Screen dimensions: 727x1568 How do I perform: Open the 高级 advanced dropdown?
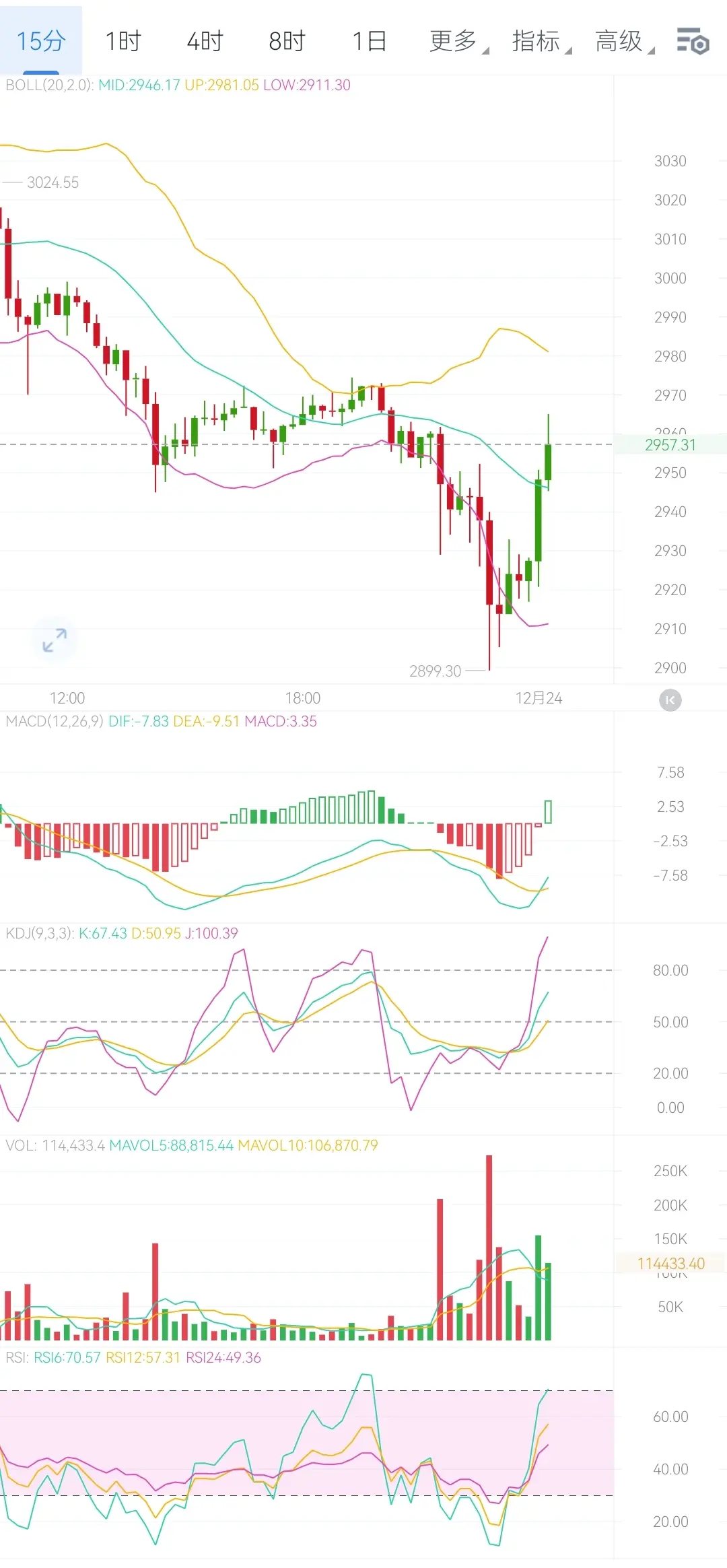pos(624,41)
